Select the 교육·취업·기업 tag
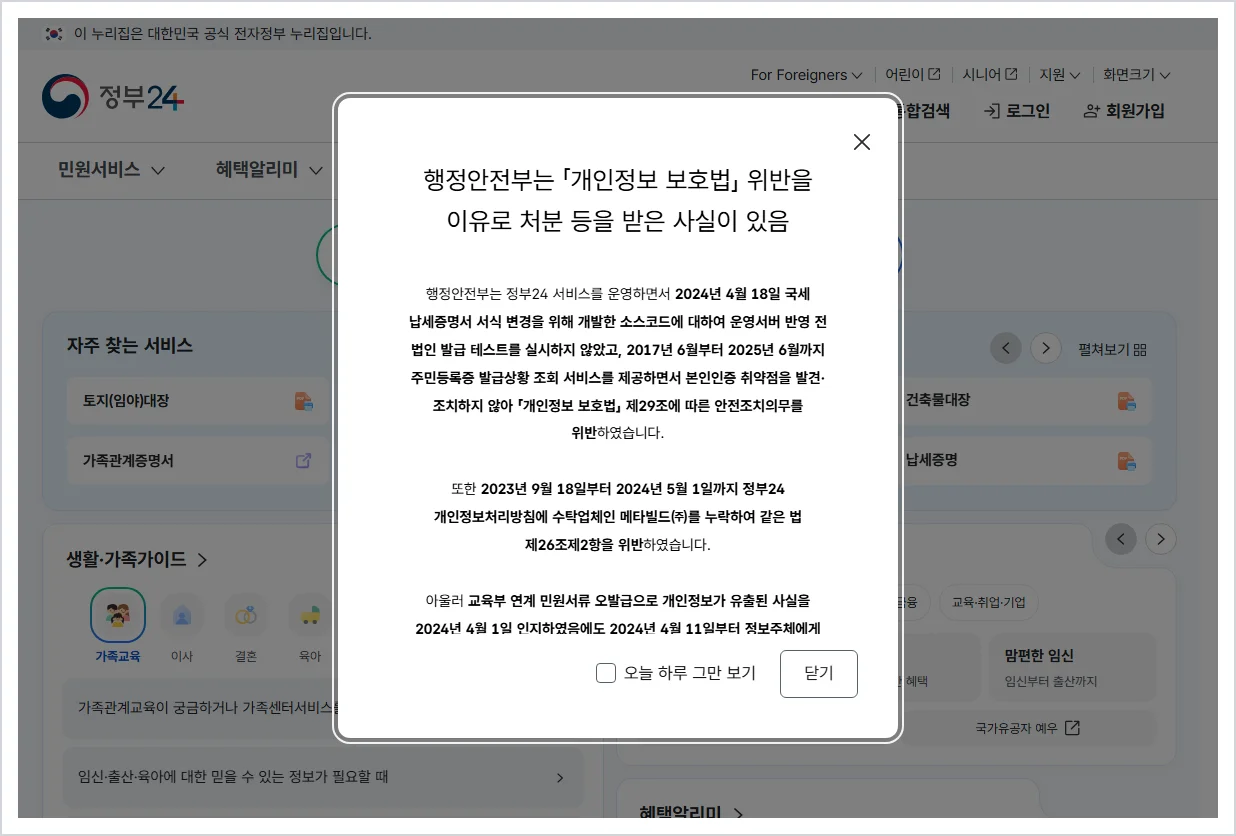 989,603
